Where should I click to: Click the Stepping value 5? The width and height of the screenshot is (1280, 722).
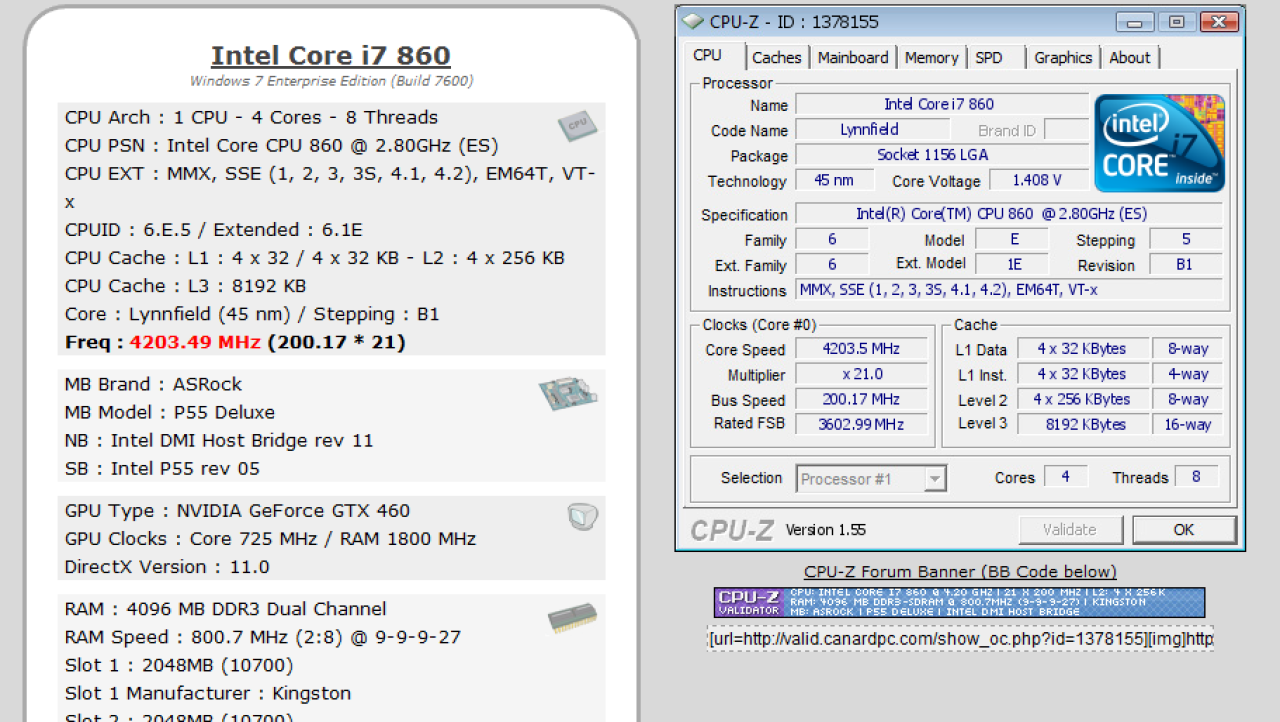1186,240
